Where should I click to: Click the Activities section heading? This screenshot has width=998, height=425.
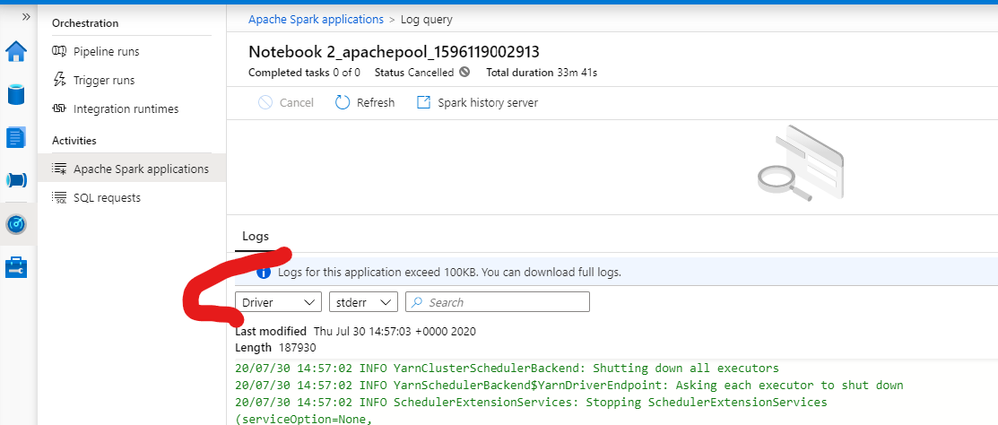point(74,140)
